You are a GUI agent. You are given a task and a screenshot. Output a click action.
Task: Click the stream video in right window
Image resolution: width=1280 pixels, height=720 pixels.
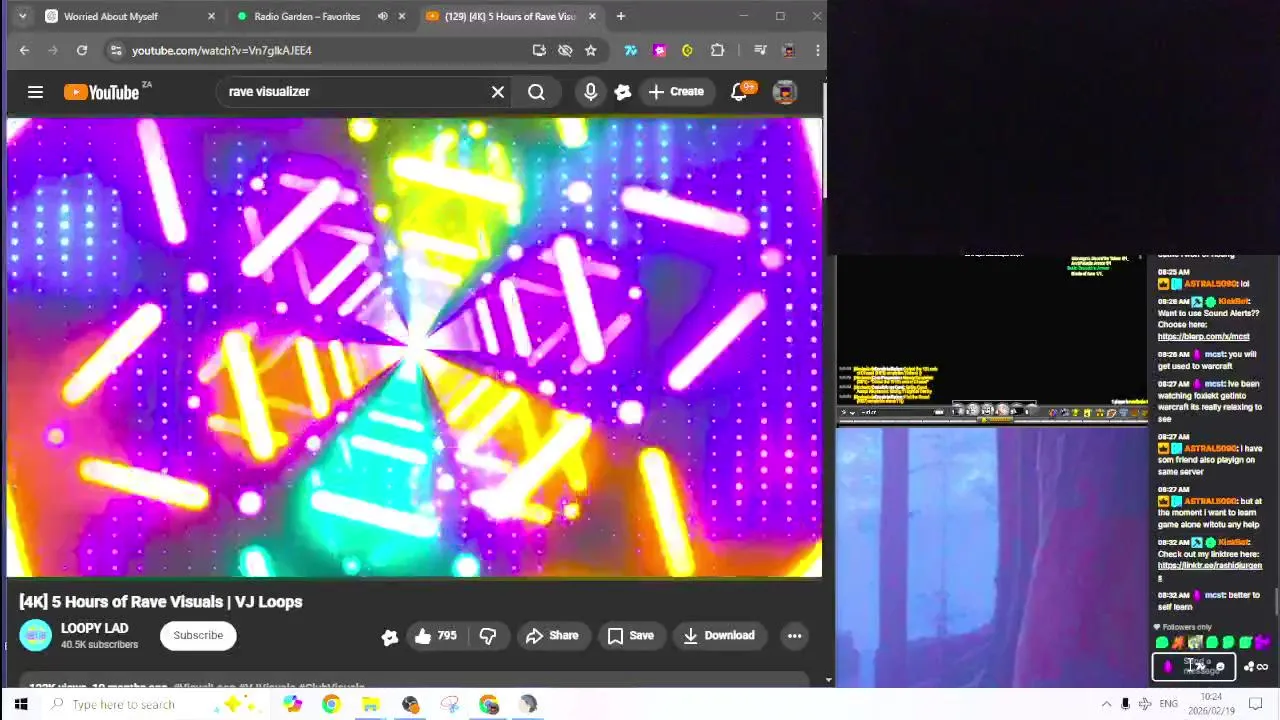(992, 557)
